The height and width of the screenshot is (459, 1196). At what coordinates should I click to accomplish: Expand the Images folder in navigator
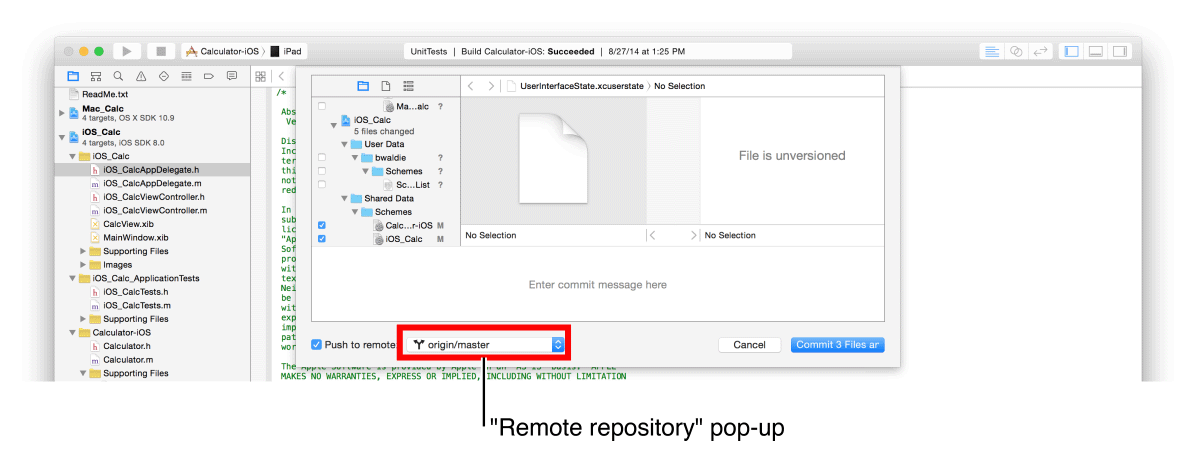pos(83,265)
